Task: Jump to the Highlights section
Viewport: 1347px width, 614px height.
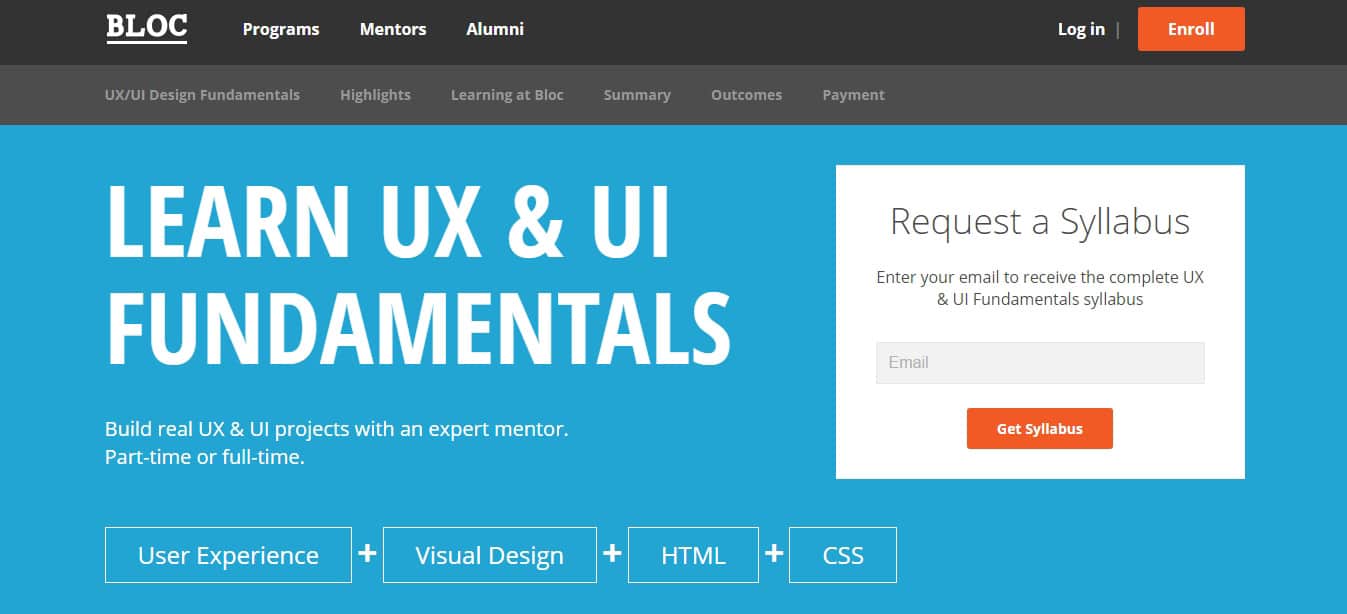Action: click(375, 95)
